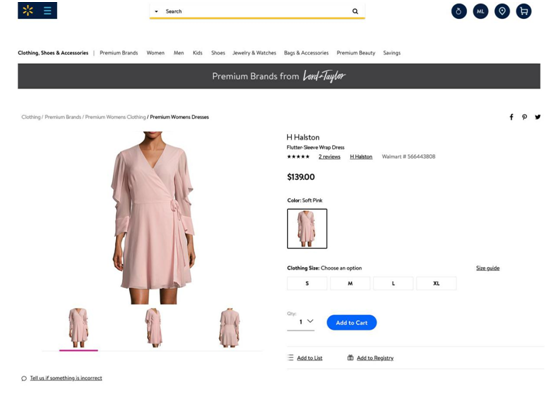
Task: Click Premium Womens Dresses breadcrumb
Action: tap(179, 117)
